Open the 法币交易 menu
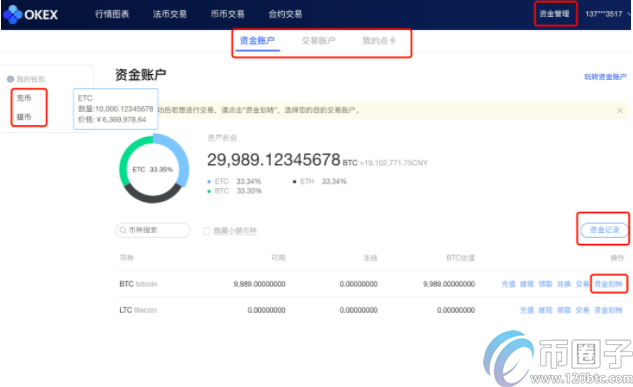Viewport: 633px width, 387px height. pyautogui.click(x=170, y=14)
